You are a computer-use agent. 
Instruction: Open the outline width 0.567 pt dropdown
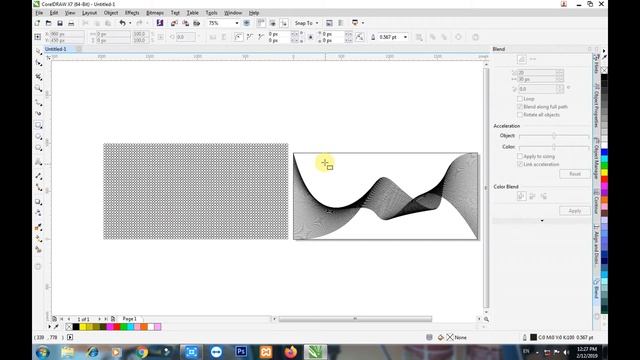tap(405, 37)
